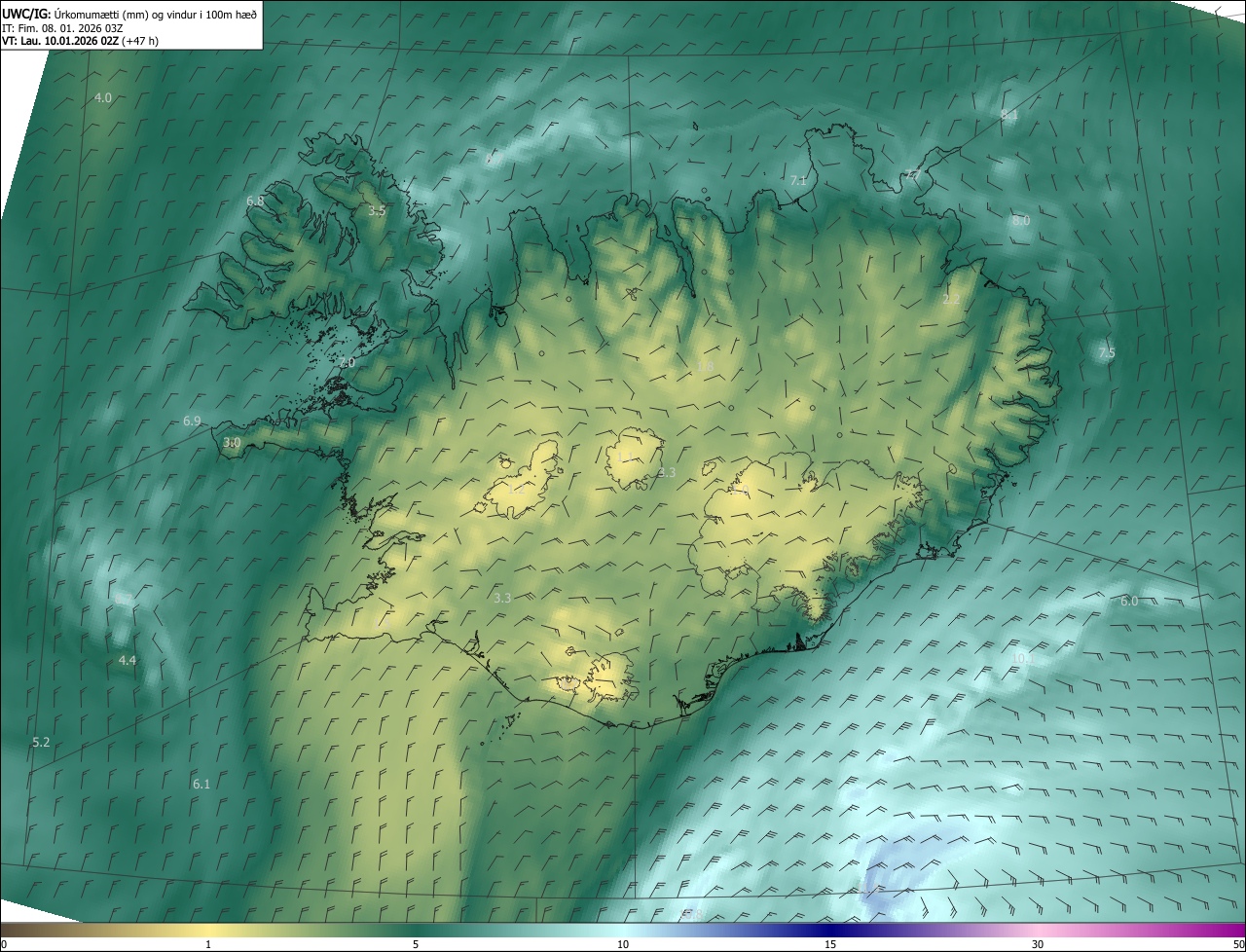Image resolution: width=1246 pixels, height=952 pixels.
Task: Click the '5' tick on the color scale
Action: point(416,944)
